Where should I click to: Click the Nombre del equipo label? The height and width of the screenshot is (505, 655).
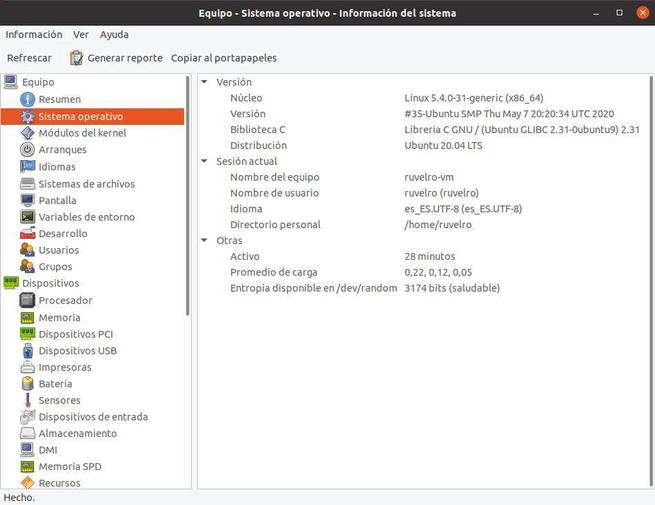click(274, 177)
